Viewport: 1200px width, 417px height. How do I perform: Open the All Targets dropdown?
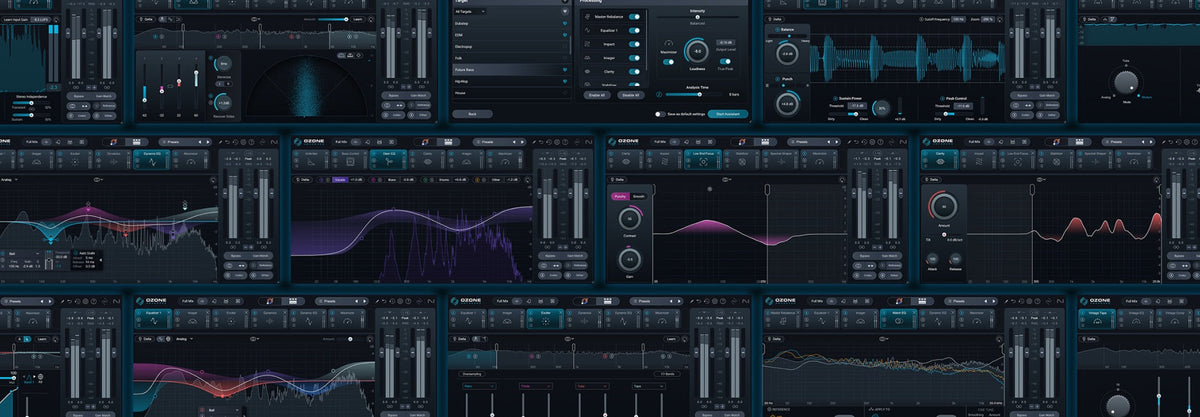click(x=470, y=12)
